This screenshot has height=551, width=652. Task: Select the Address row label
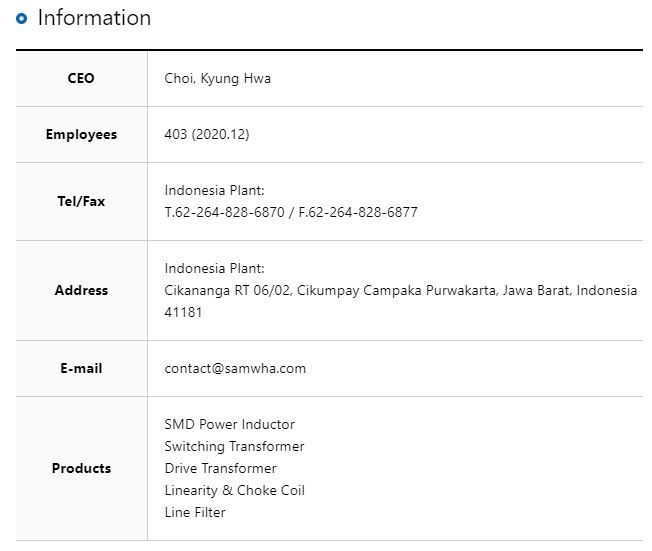click(81, 290)
